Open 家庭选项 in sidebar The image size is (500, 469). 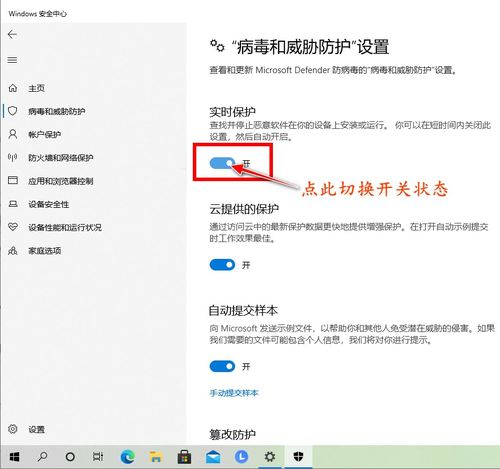tap(44, 251)
